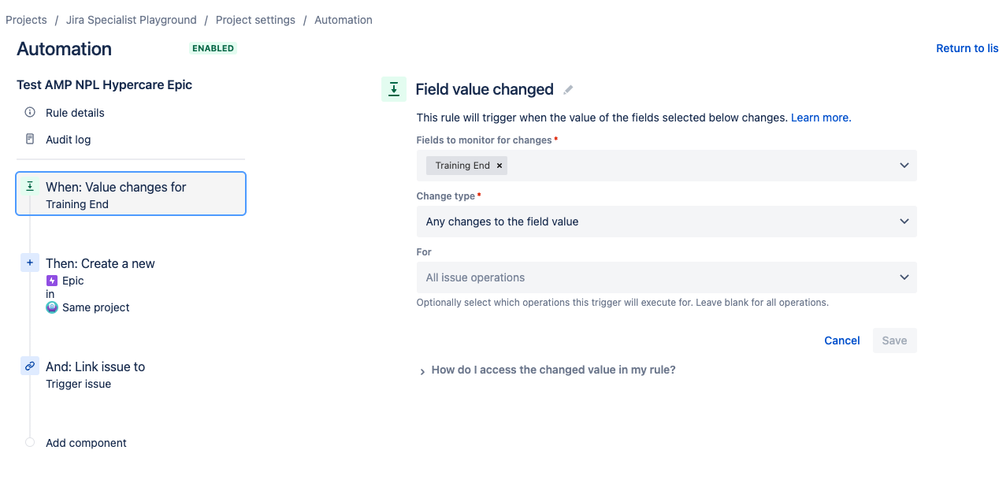Open Project settings breadcrumb
Screen dimensions: 999x484
pos(255,20)
